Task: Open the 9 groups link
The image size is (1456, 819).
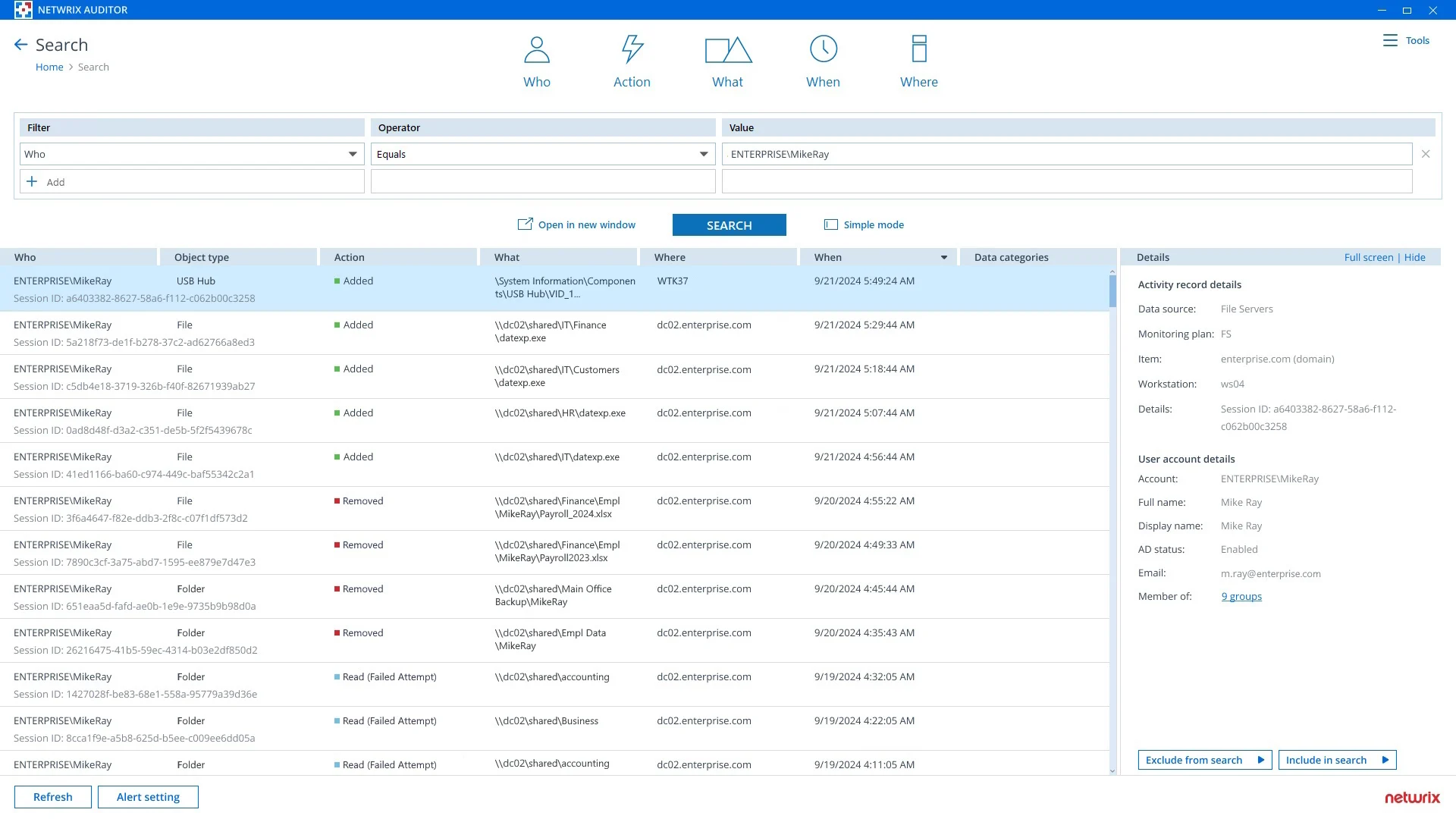Action: 1241,597
